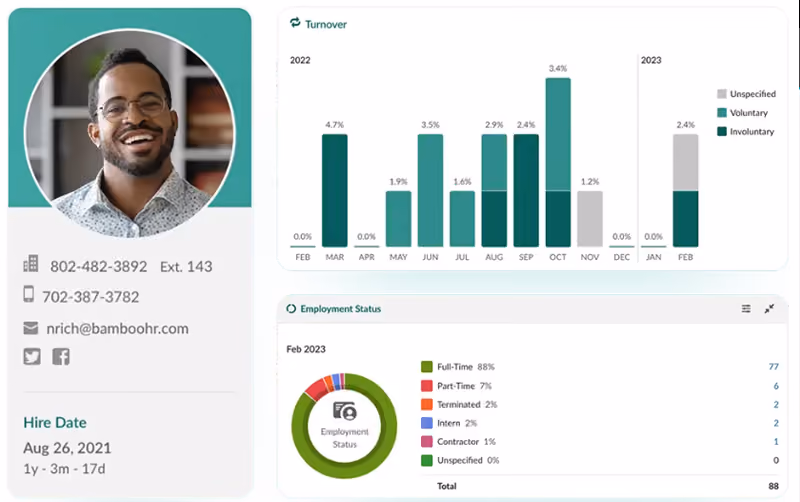Screen dimensions: 800x502
Task: Click the Part-Time 7% legend label
Action: click(464, 386)
